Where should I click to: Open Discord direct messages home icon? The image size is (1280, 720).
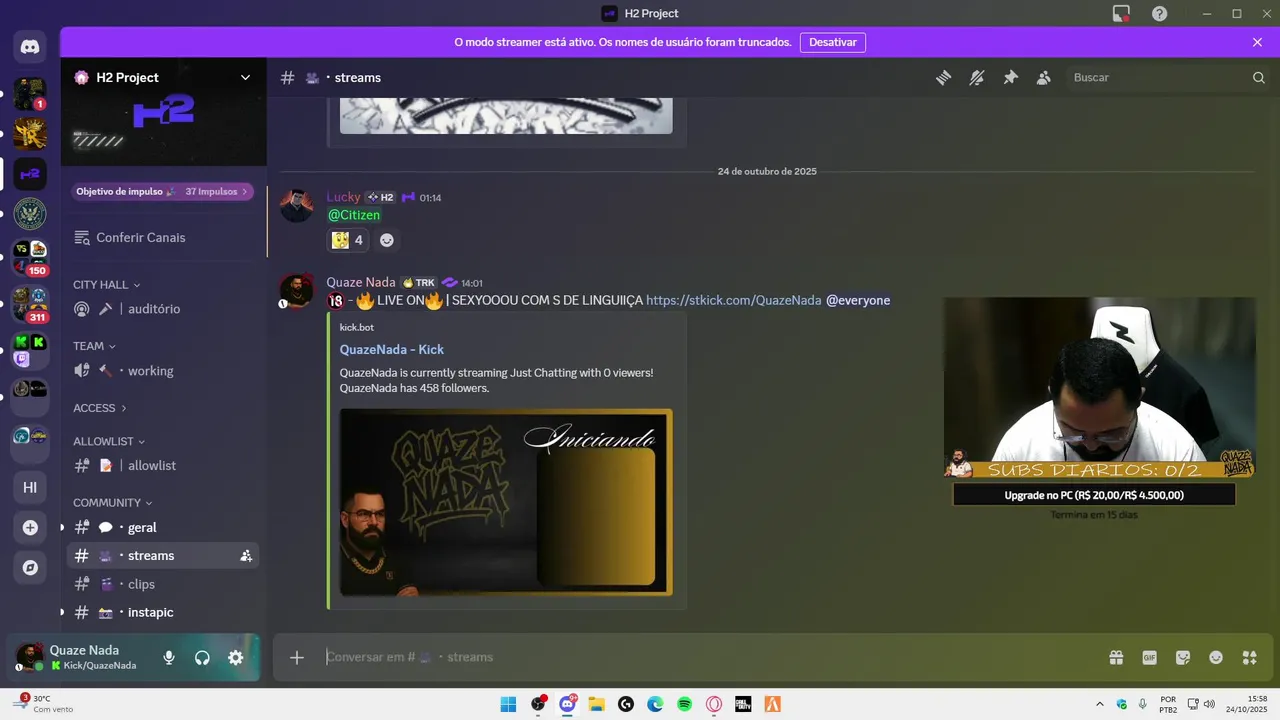(x=30, y=46)
